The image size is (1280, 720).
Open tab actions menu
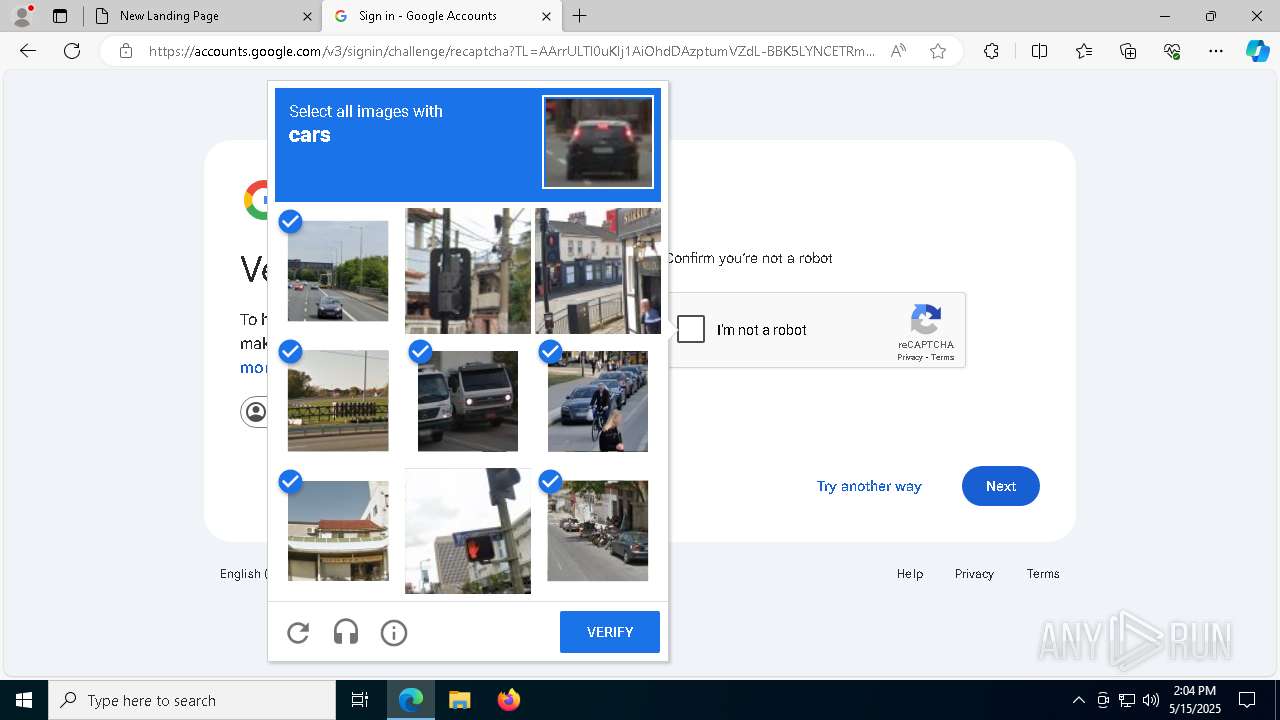(60, 16)
